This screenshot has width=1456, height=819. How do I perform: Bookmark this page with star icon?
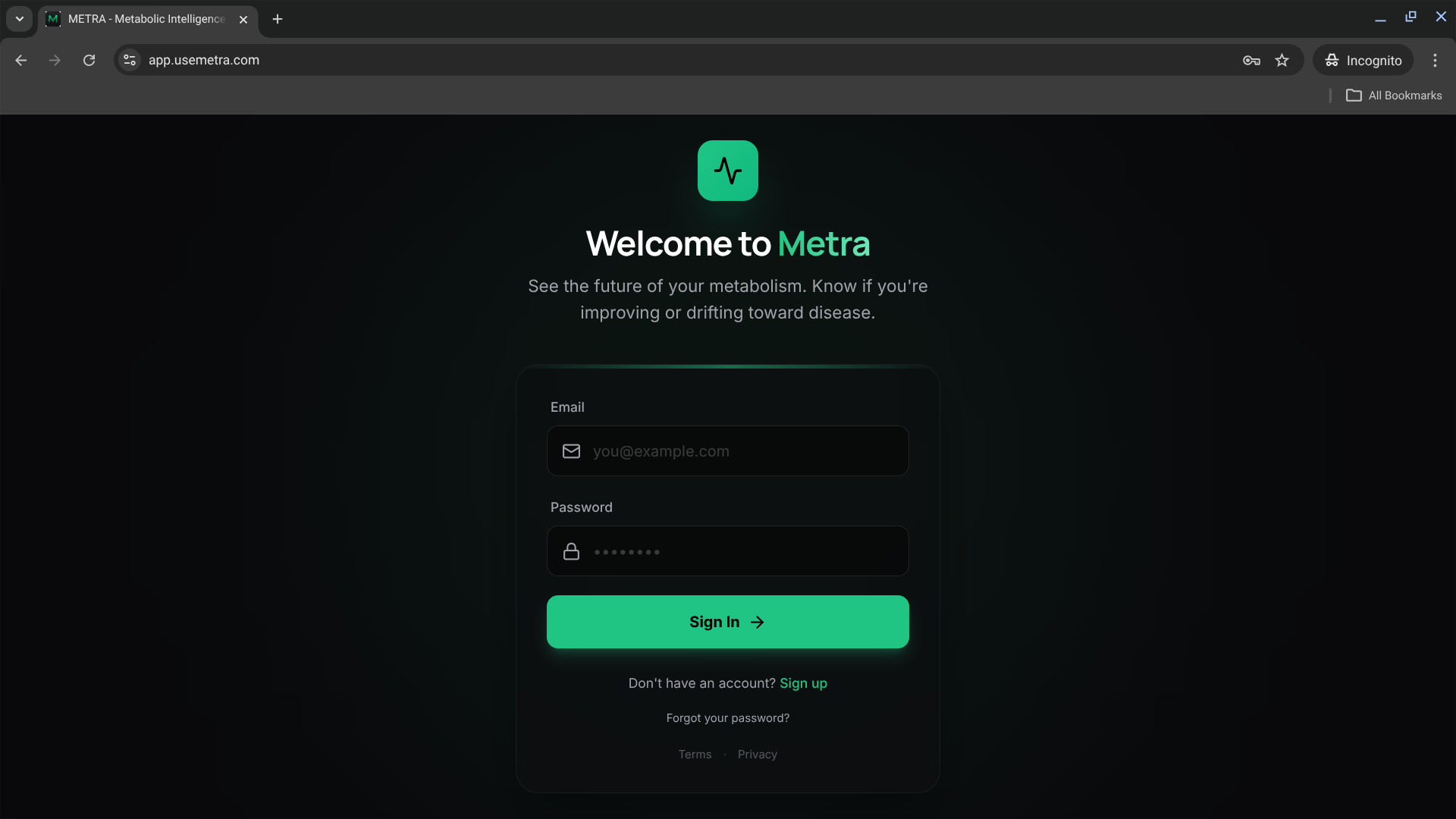pyautogui.click(x=1282, y=60)
